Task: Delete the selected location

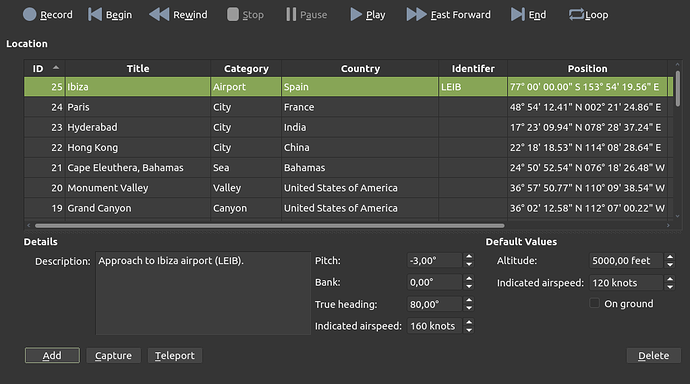Action: click(x=653, y=355)
